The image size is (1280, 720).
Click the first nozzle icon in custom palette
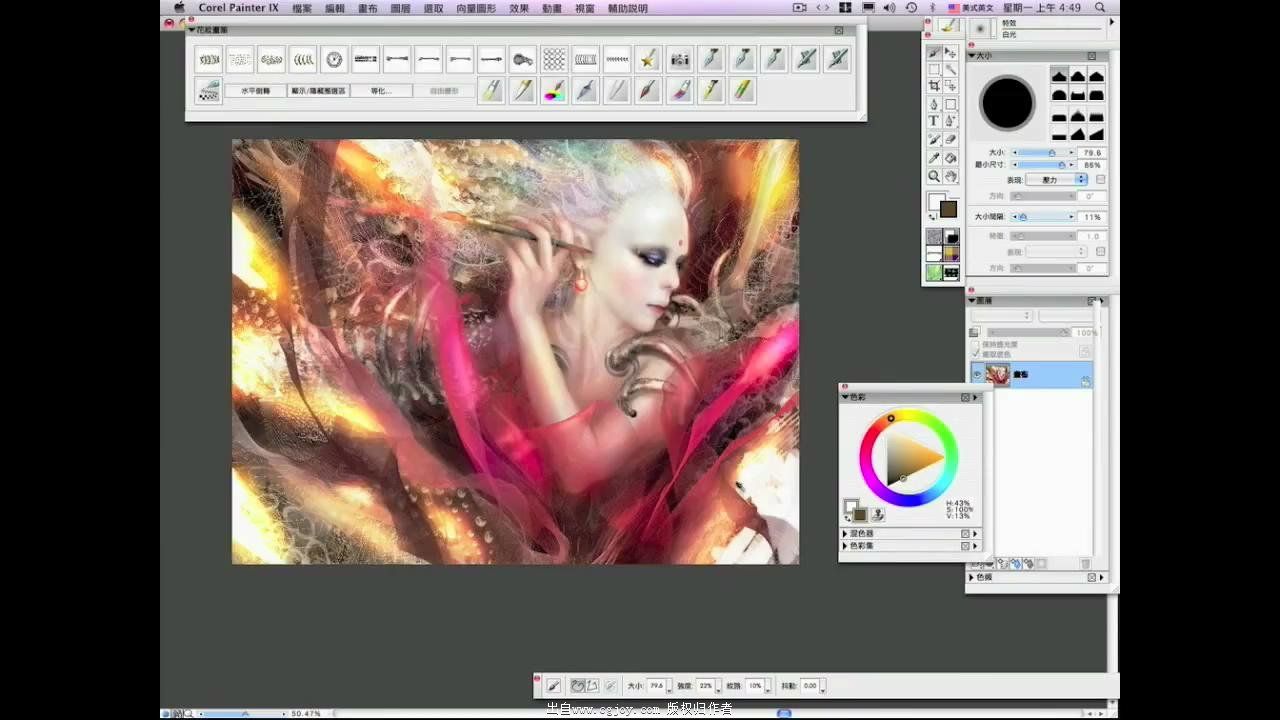tap(208, 59)
